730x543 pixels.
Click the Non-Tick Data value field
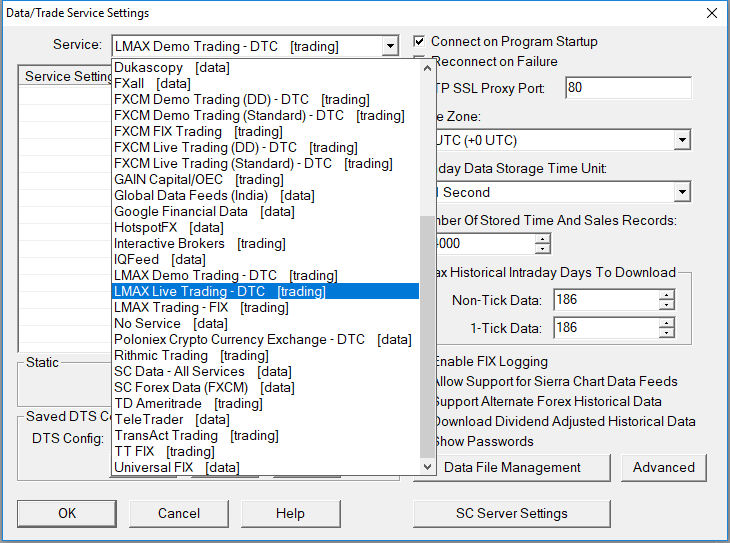606,299
